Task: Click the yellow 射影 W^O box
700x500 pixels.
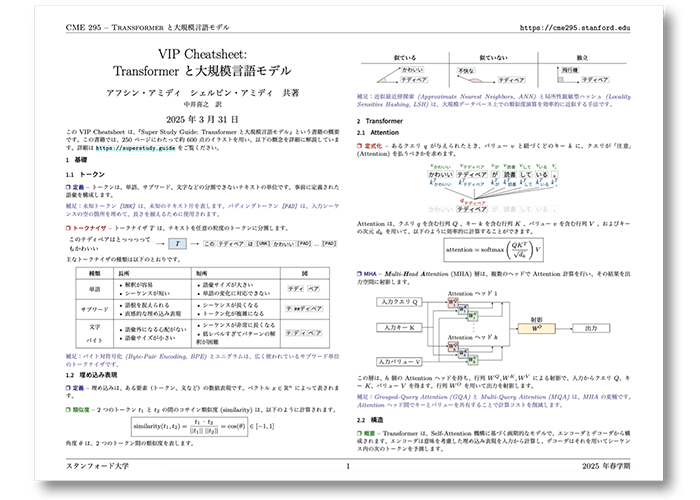Action: coord(537,329)
